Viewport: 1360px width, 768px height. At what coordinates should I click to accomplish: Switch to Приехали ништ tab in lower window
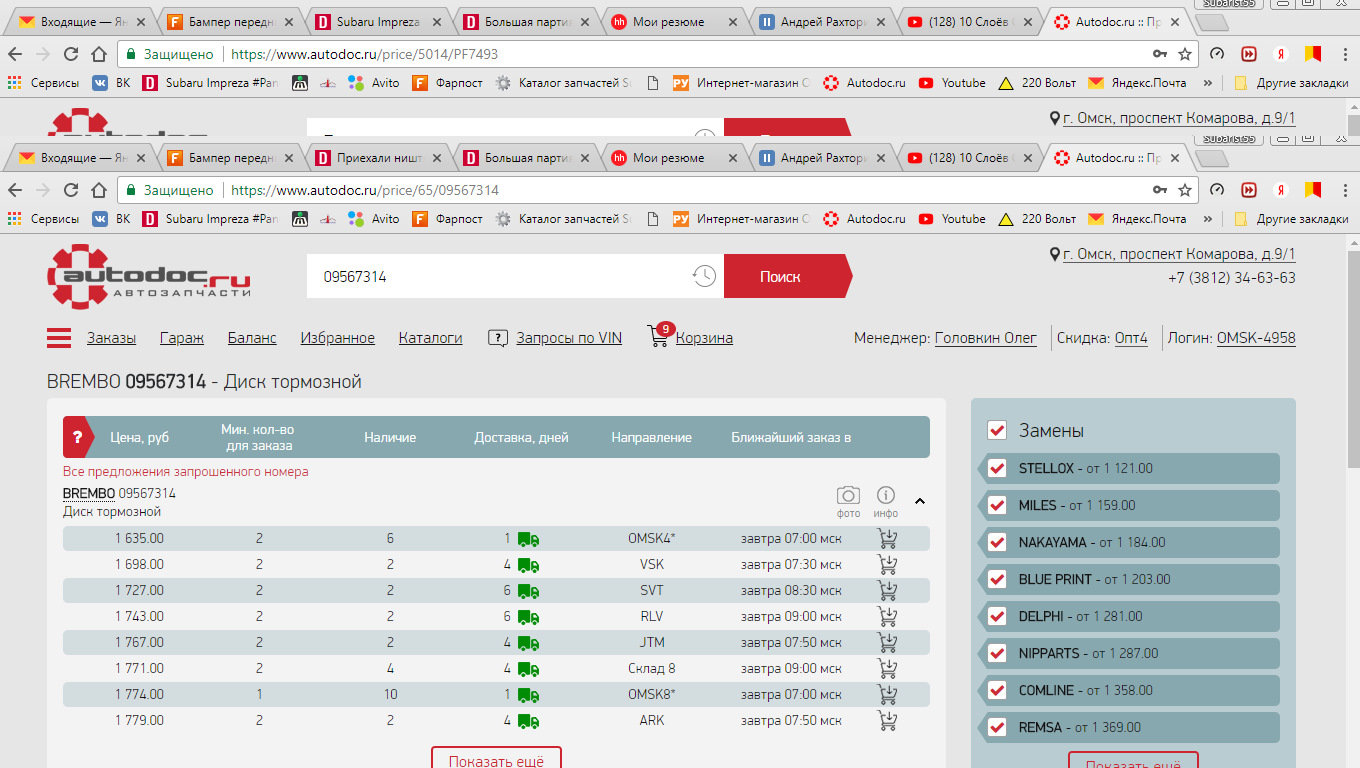click(x=378, y=158)
